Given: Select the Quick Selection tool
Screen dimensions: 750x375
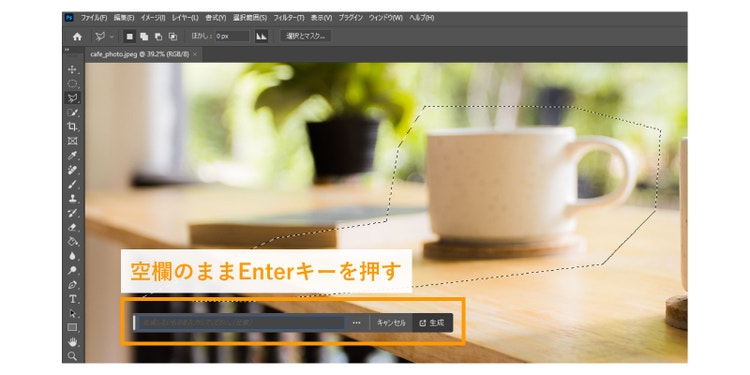Looking at the screenshot, I should (x=72, y=112).
